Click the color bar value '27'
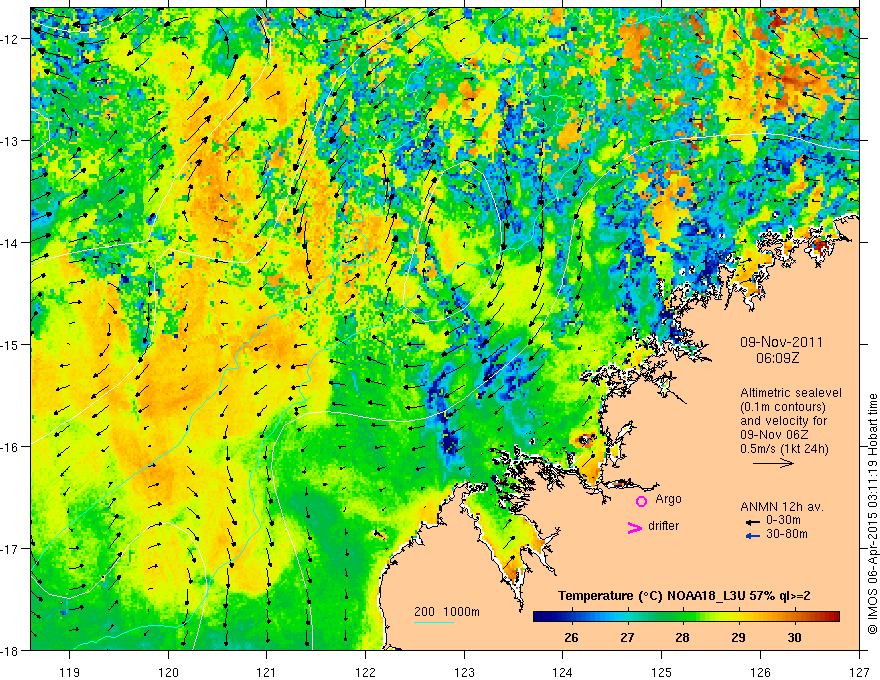880x680 pixels. [x=627, y=638]
